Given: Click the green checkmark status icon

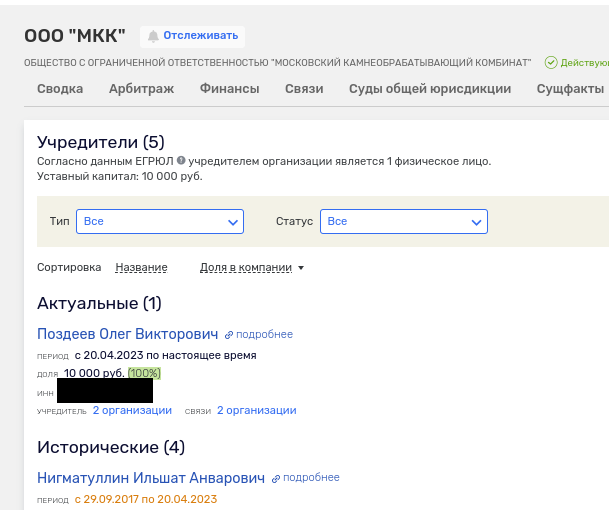Looking at the screenshot, I should point(551,63).
